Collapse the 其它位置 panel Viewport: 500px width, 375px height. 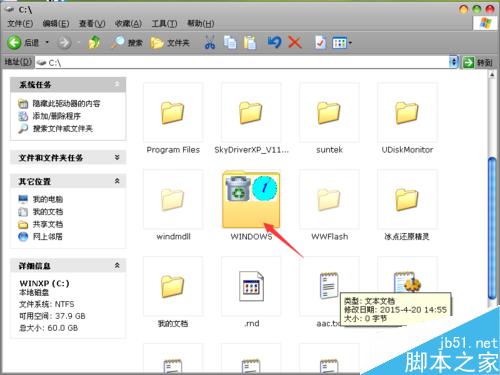click(x=117, y=181)
